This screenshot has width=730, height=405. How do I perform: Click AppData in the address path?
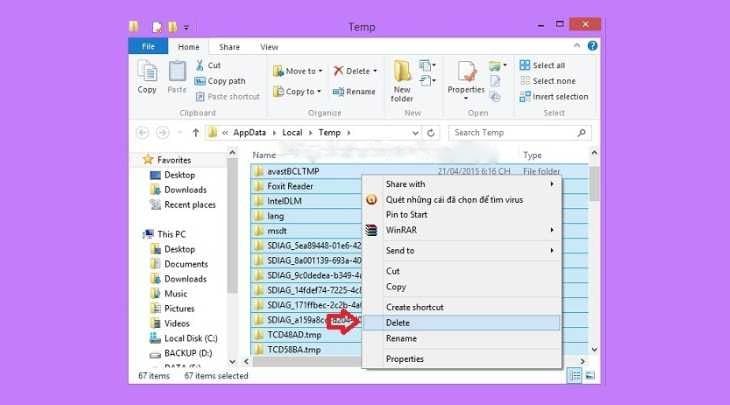[x=250, y=133]
